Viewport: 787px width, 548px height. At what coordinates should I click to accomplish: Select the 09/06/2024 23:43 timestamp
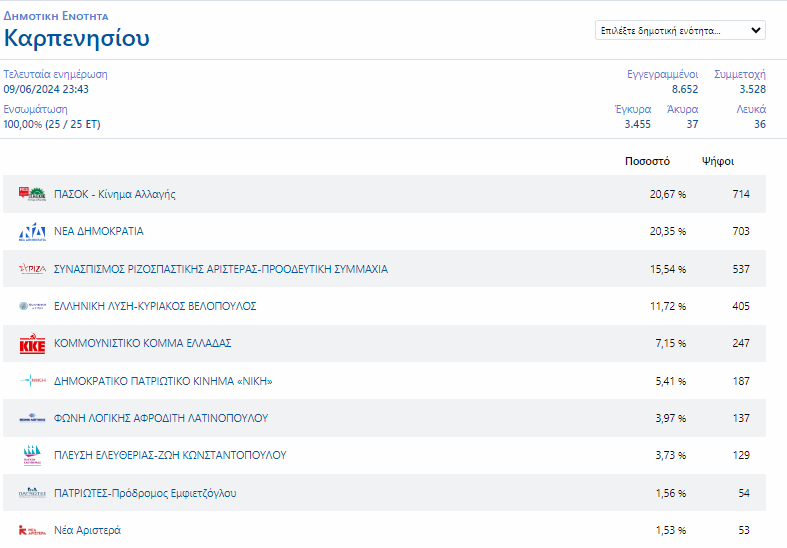[x=46, y=89]
